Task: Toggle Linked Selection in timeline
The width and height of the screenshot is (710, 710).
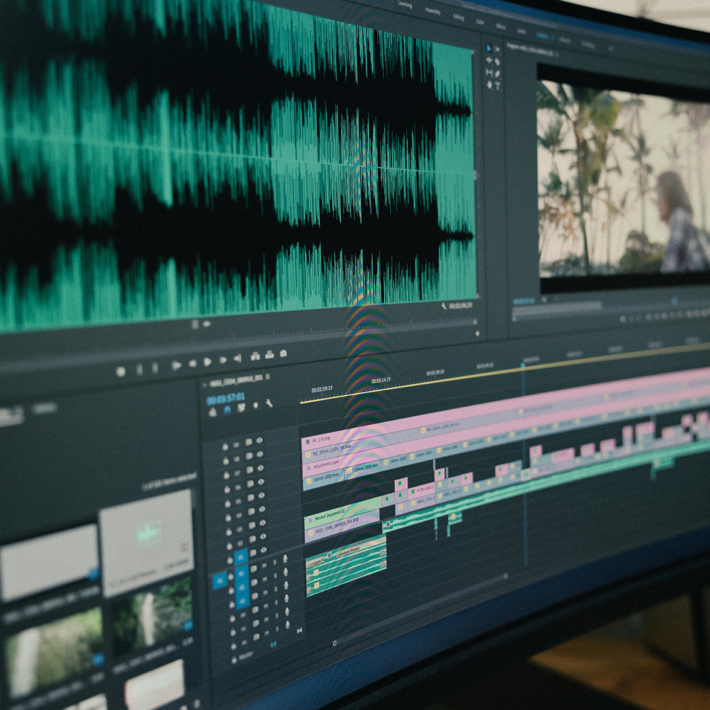Action: coord(241,408)
